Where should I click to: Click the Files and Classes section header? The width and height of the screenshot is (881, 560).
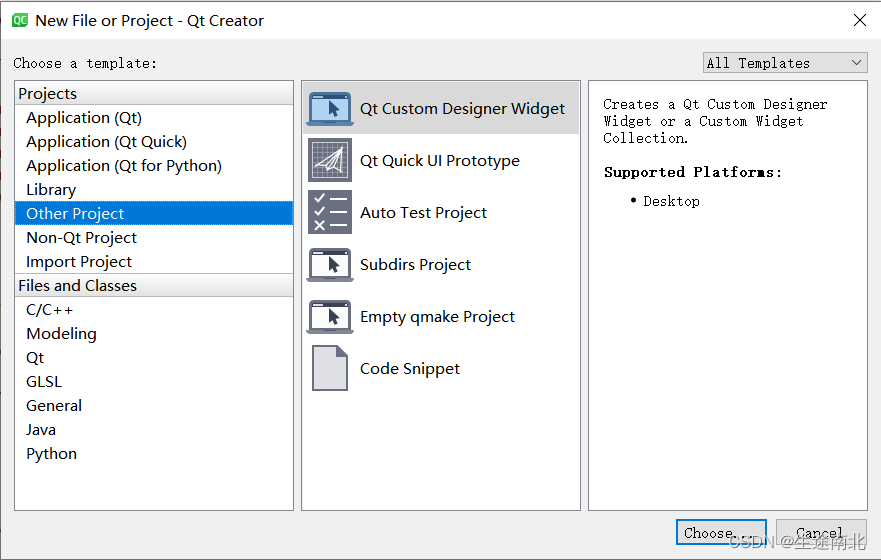(x=154, y=285)
